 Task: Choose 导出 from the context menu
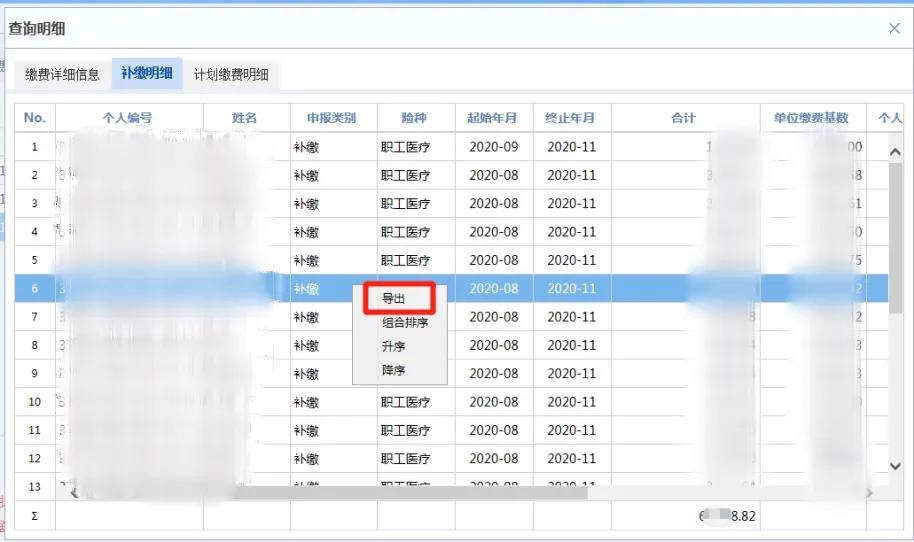click(x=399, y=299)
